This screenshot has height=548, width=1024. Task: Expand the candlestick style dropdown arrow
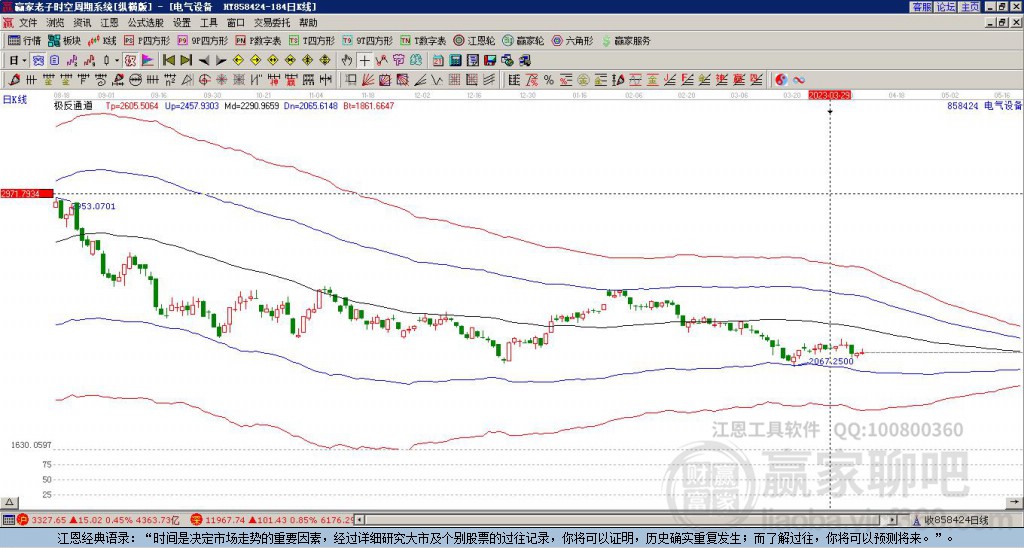(x=117, y=61)
